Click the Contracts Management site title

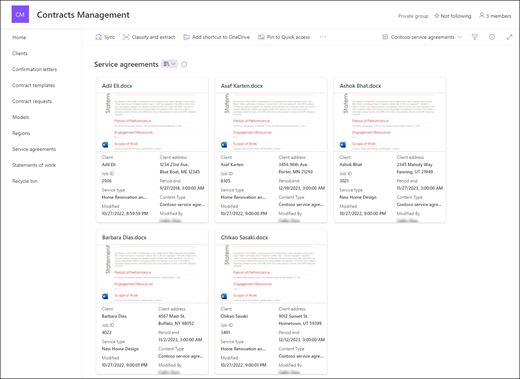pos(83,15)
